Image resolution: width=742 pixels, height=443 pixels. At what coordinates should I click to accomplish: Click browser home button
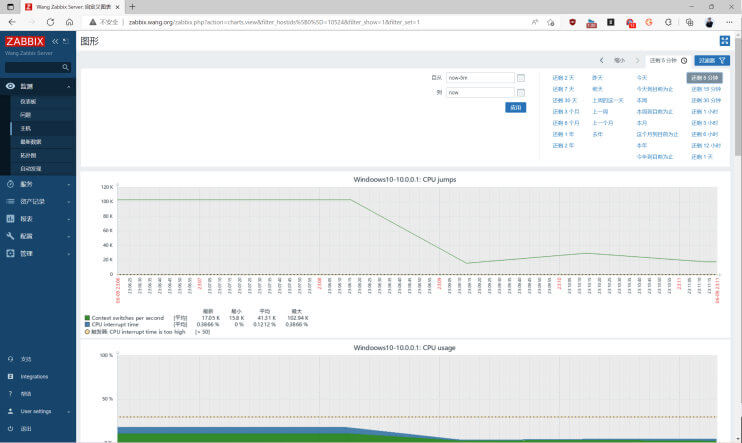click(x=70, y=22)
